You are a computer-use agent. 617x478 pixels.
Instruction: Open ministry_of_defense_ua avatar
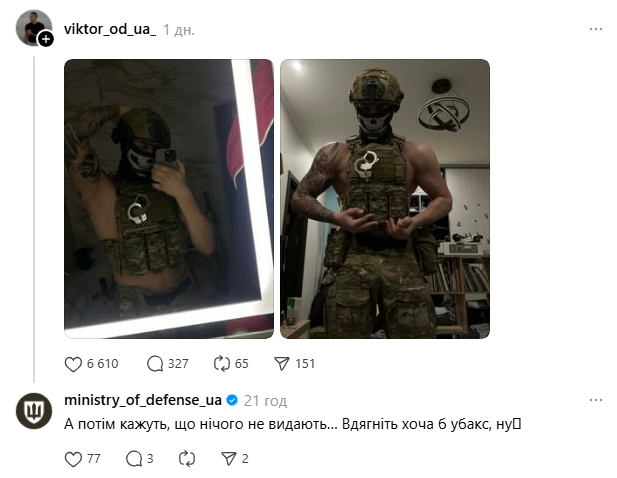click(x=34, y=411)
